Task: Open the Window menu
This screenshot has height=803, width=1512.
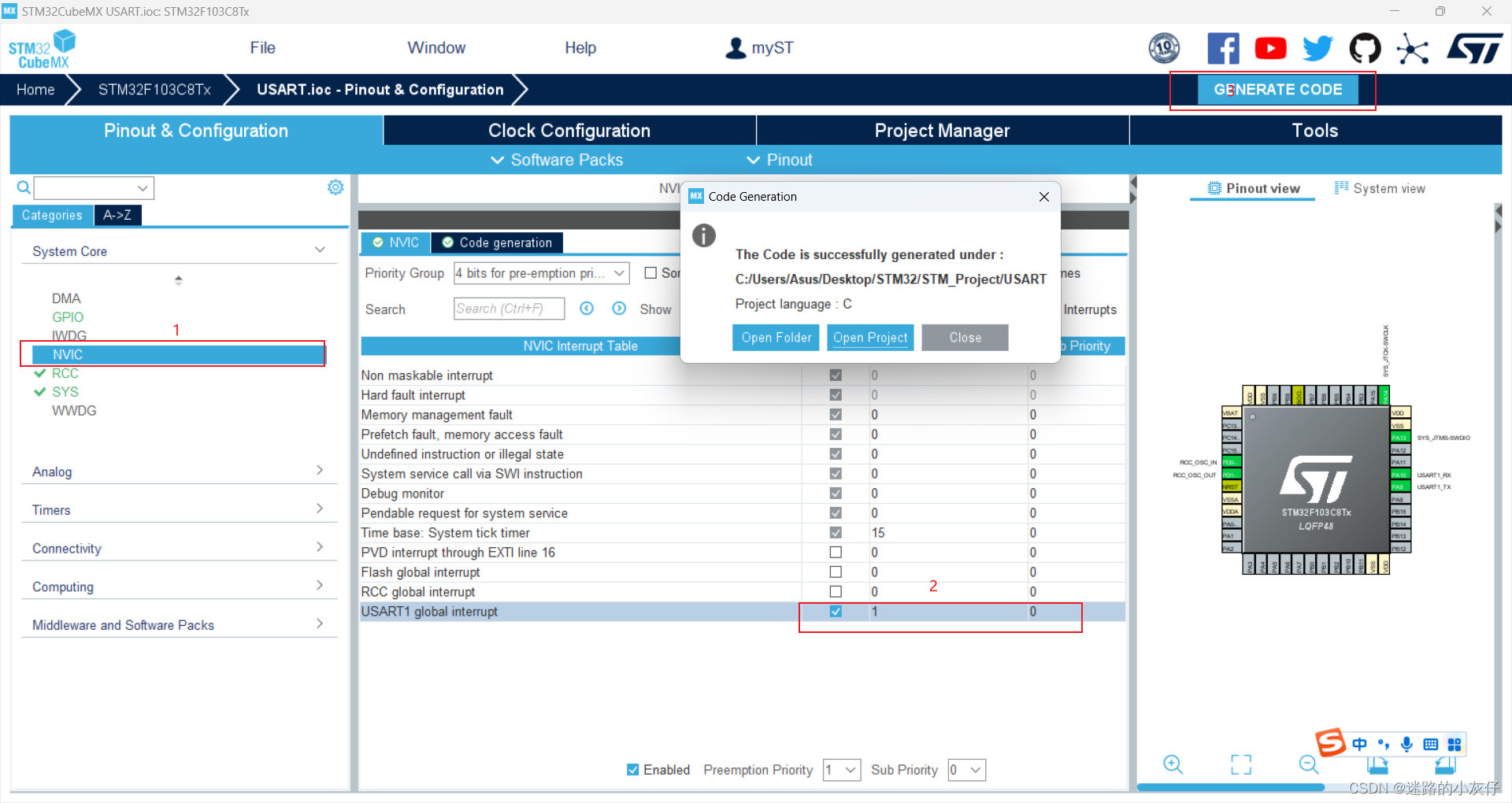Action: 436,48
